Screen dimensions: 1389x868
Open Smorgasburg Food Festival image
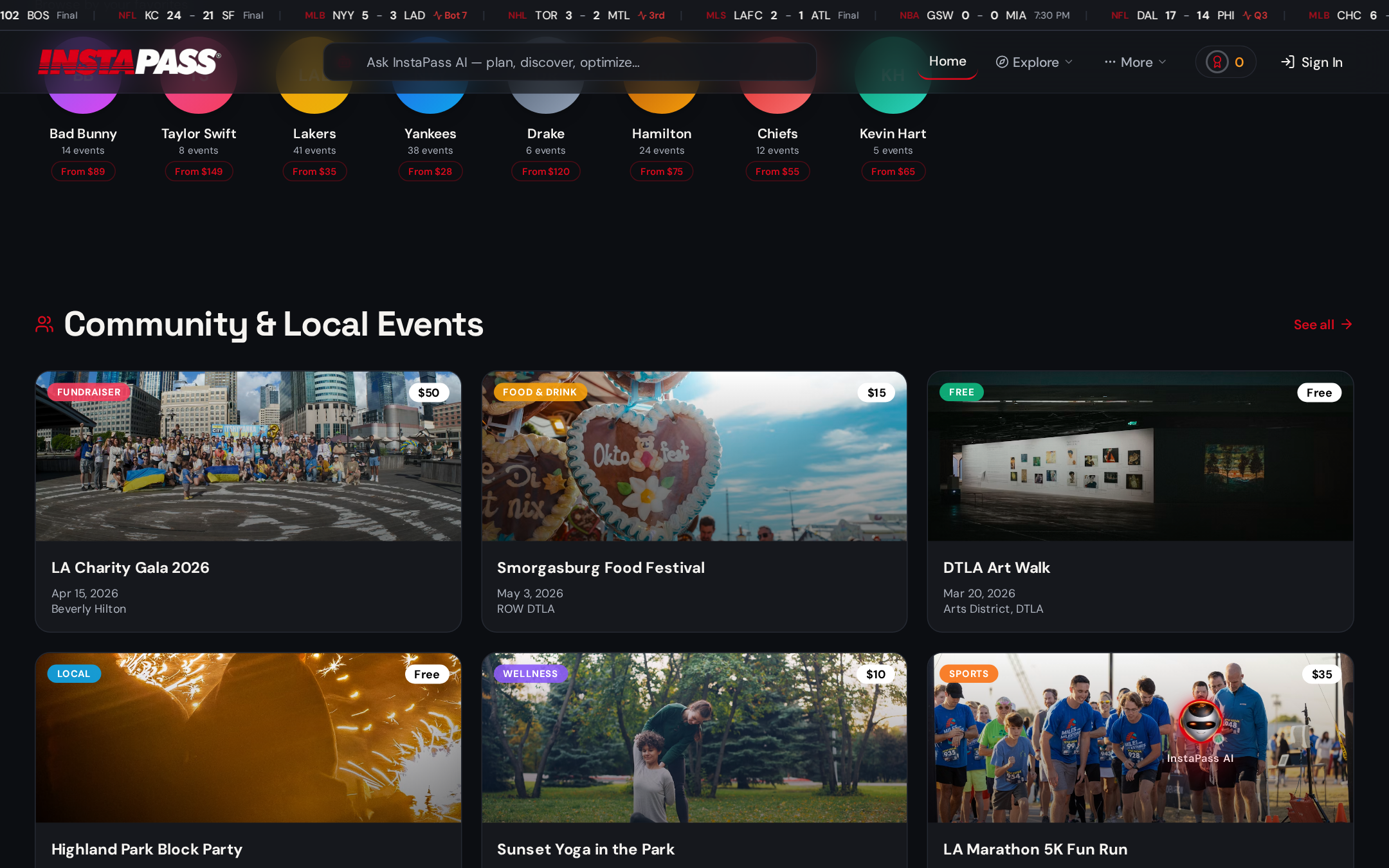click(694, 456)
